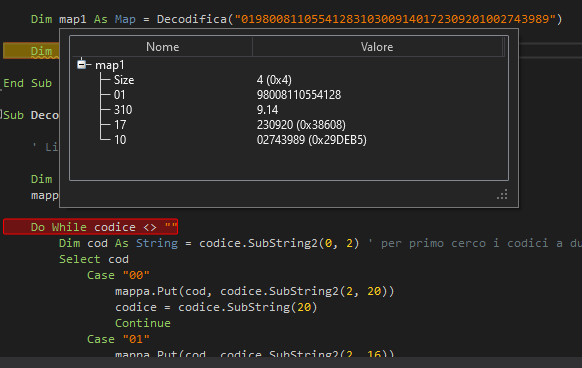Click the Continue keyword
Screen dimensions: 582x368
coord(143,323)
